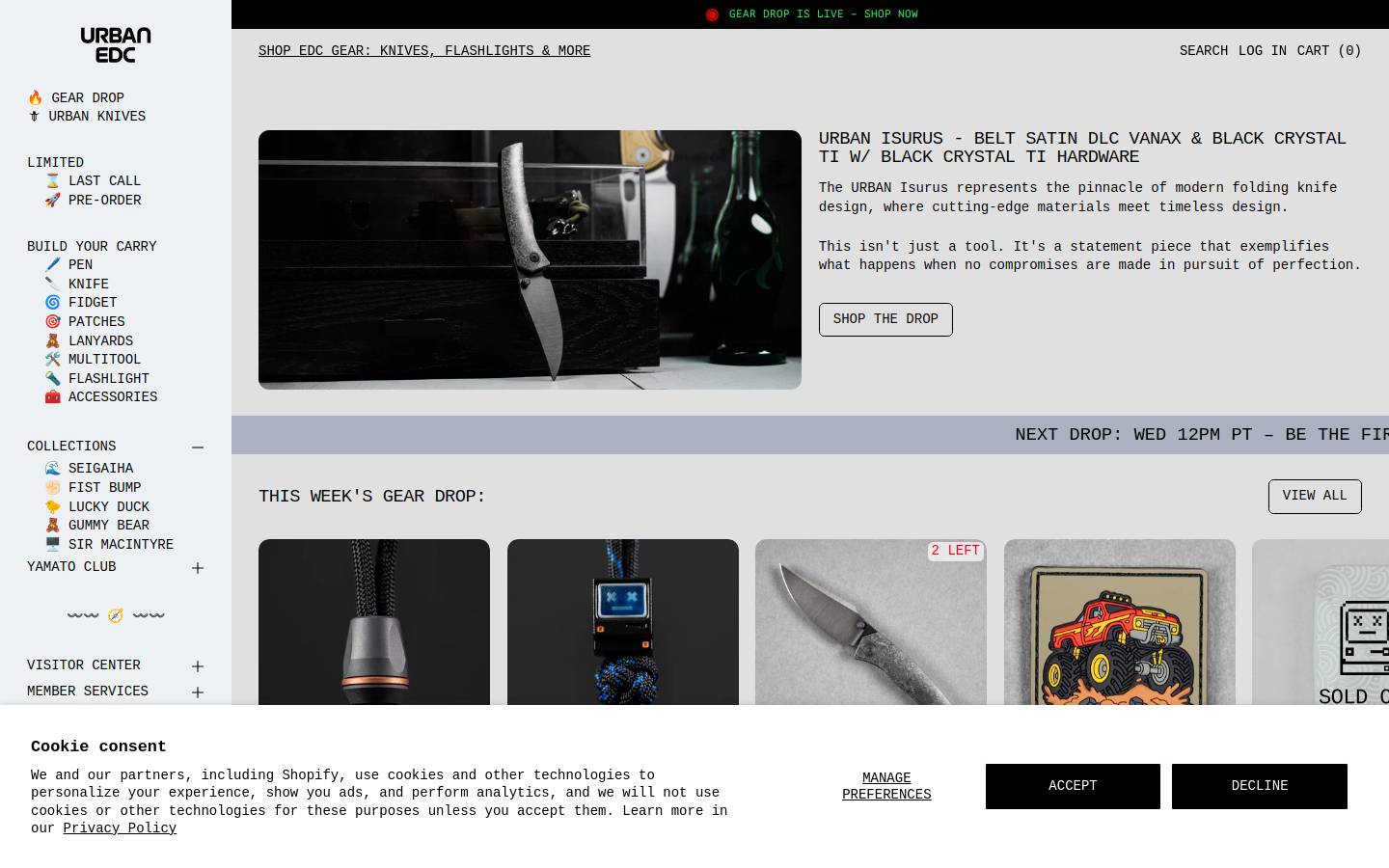Click the Fidget text label

click(93, 303)
